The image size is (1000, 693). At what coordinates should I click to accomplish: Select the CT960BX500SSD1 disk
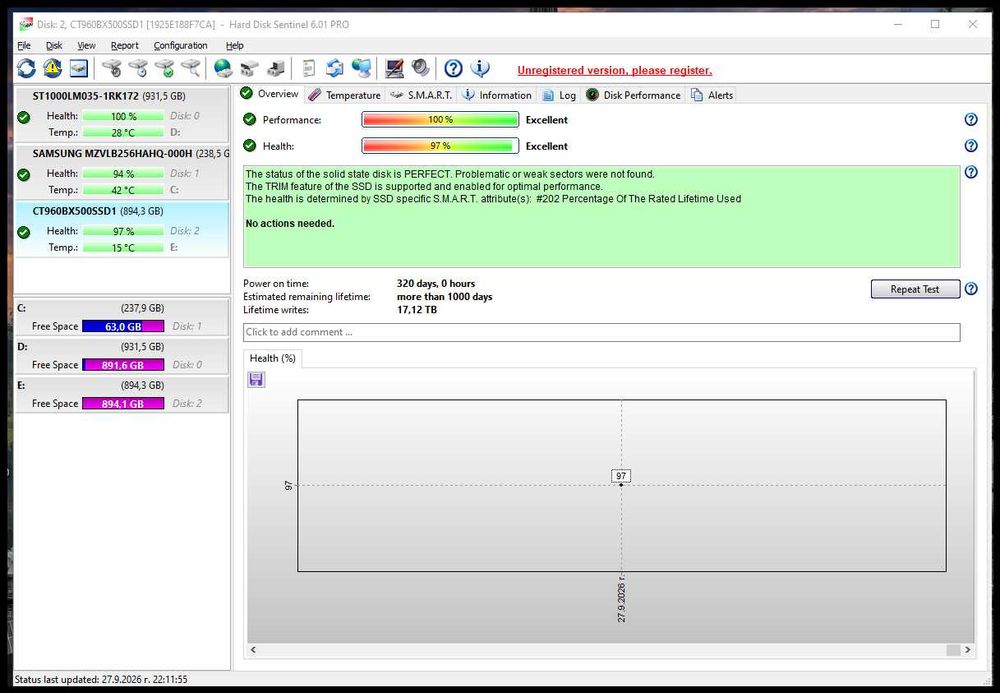[x=121, y=229]
